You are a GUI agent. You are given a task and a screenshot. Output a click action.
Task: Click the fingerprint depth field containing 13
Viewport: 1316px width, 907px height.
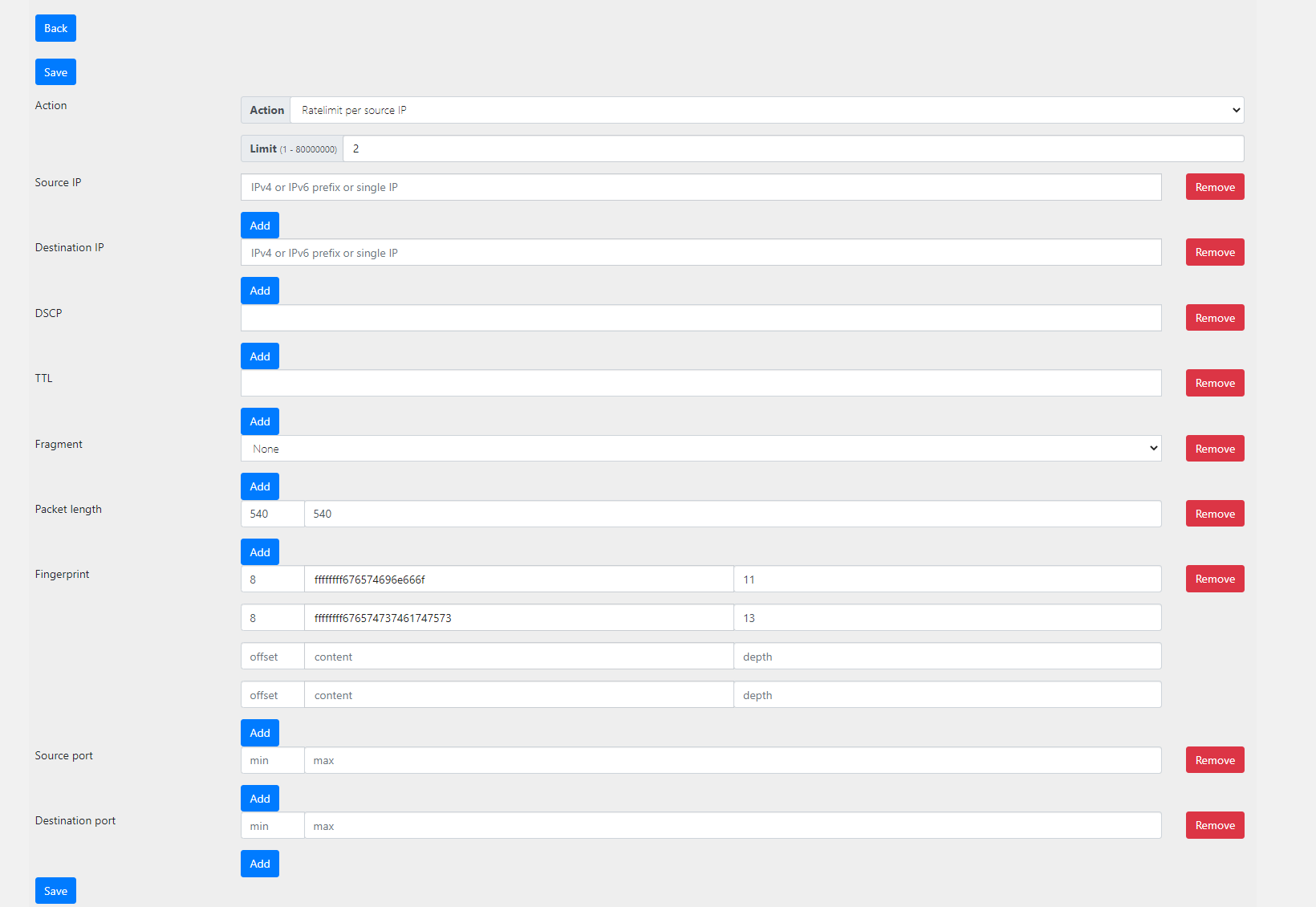click(947, 618)
